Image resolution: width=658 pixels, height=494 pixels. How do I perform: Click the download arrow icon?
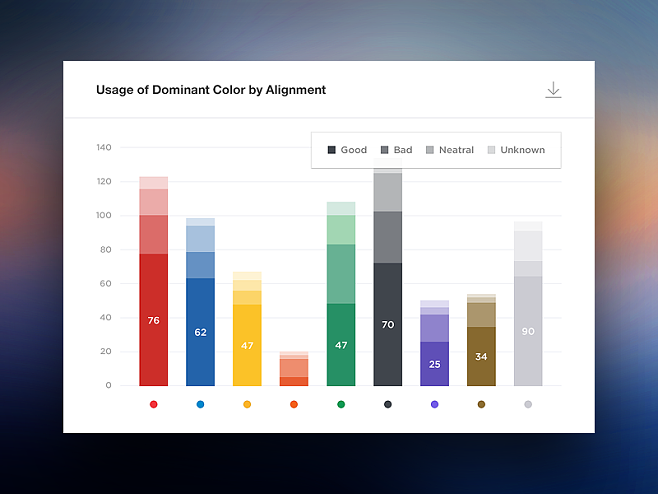tap(553, 90)
